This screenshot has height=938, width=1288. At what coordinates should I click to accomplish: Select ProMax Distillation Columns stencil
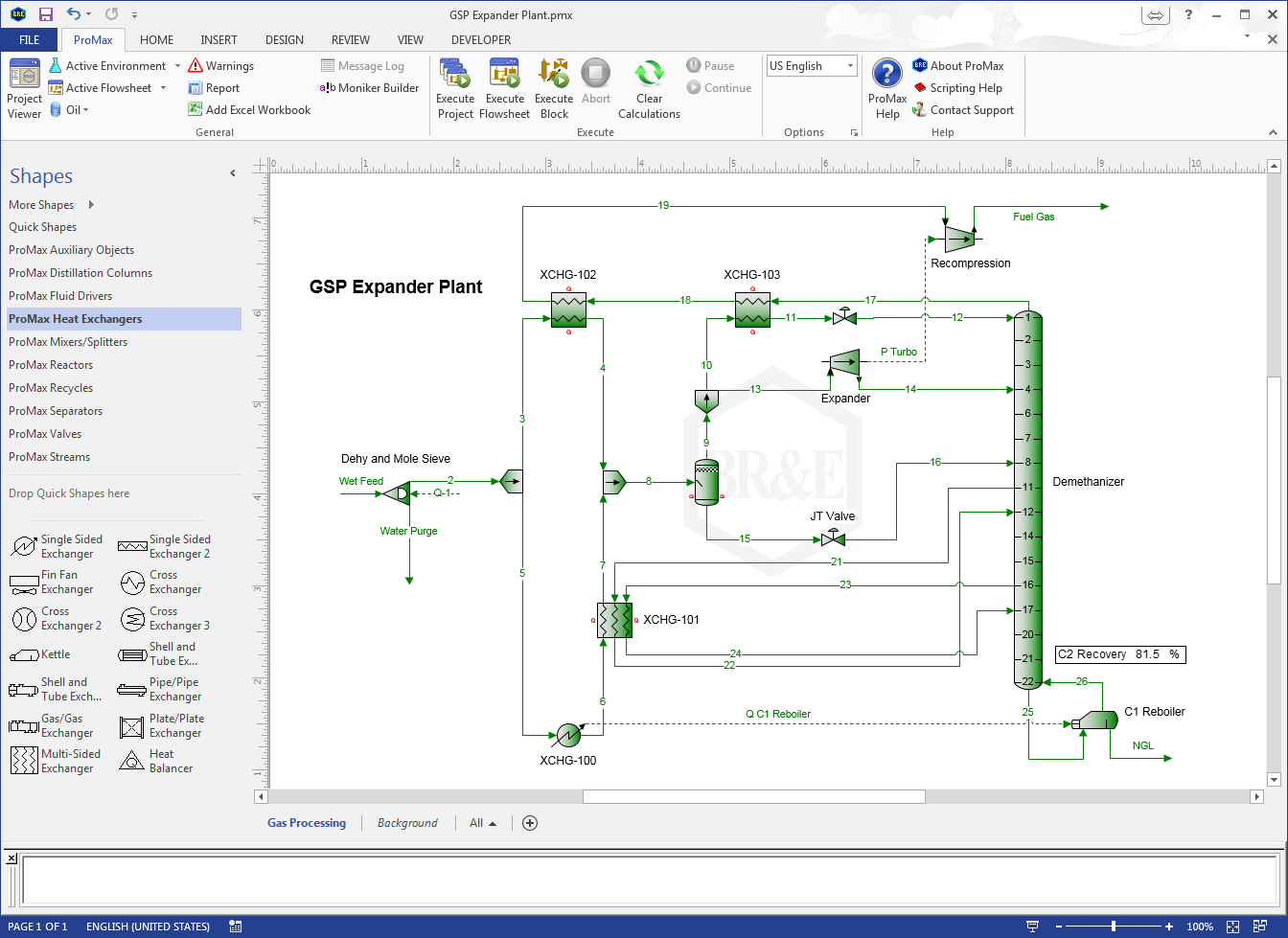(x=80, y=273)
